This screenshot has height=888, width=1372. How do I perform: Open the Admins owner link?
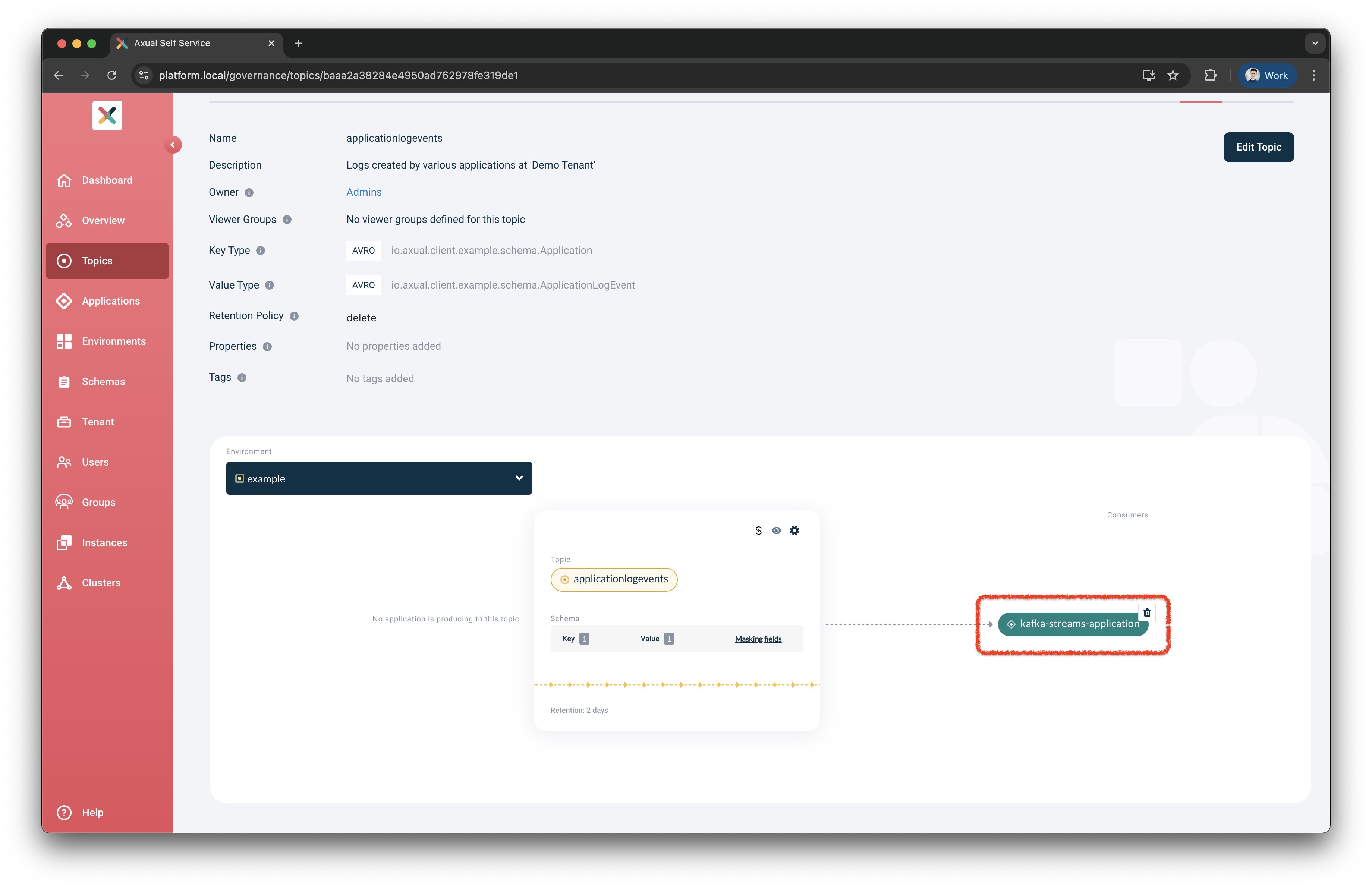point(364,192)
